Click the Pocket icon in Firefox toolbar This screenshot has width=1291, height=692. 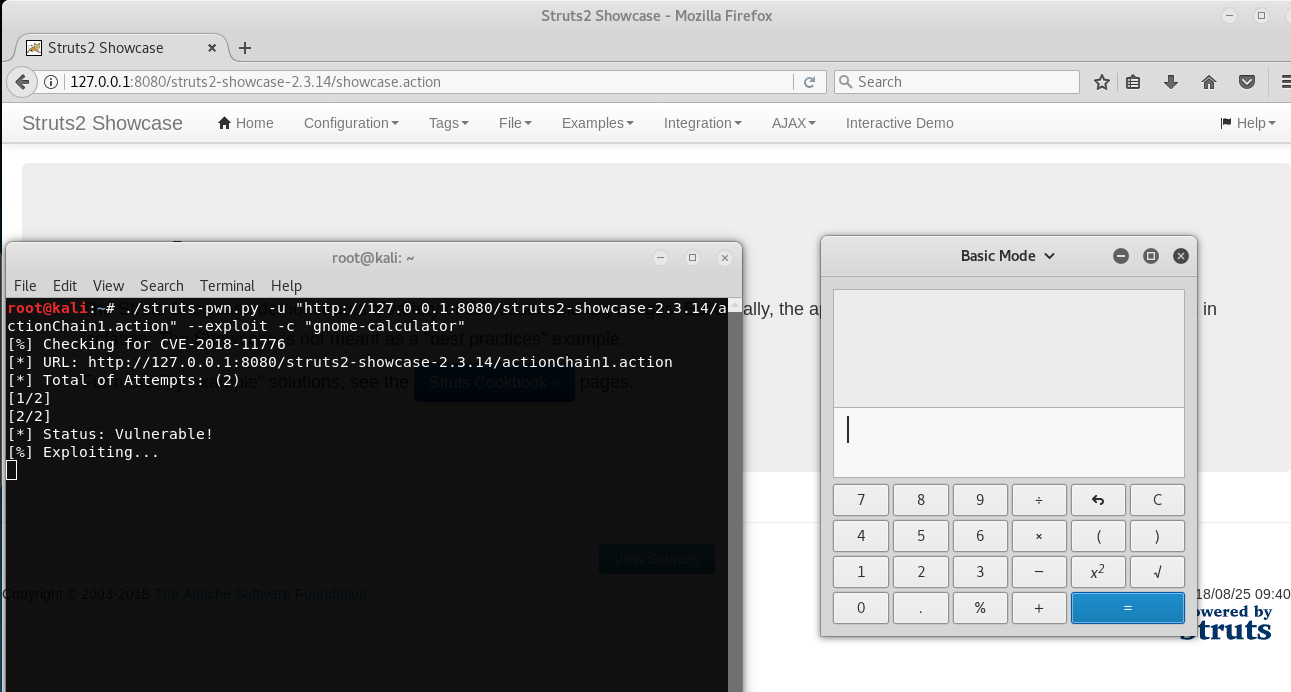click(x=1247, y=82)
